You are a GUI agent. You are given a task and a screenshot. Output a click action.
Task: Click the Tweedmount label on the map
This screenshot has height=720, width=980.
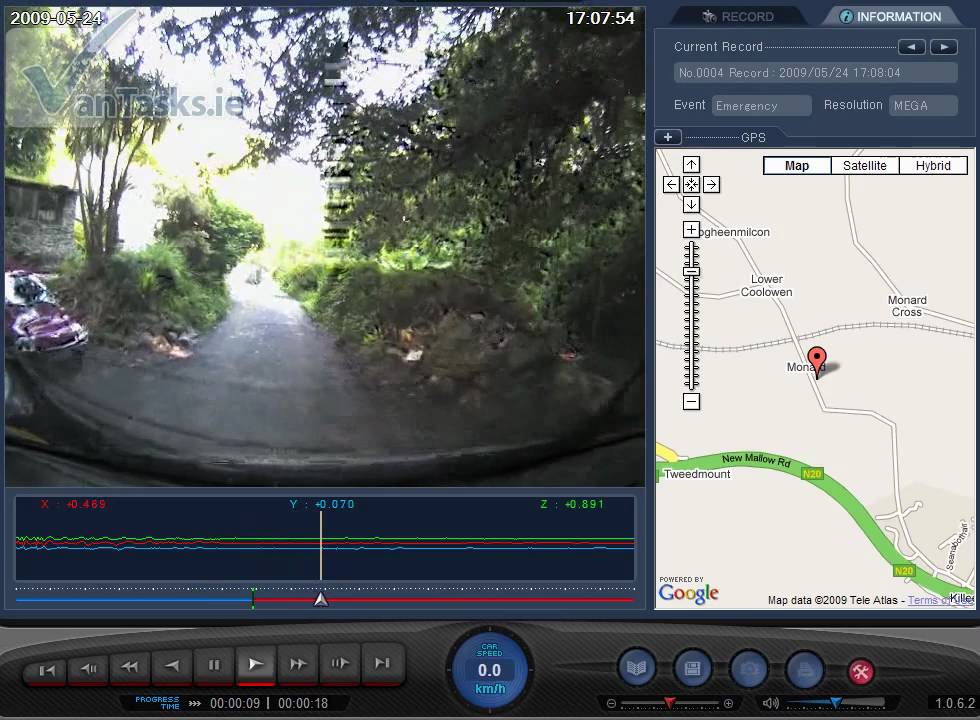click(697, 474)
